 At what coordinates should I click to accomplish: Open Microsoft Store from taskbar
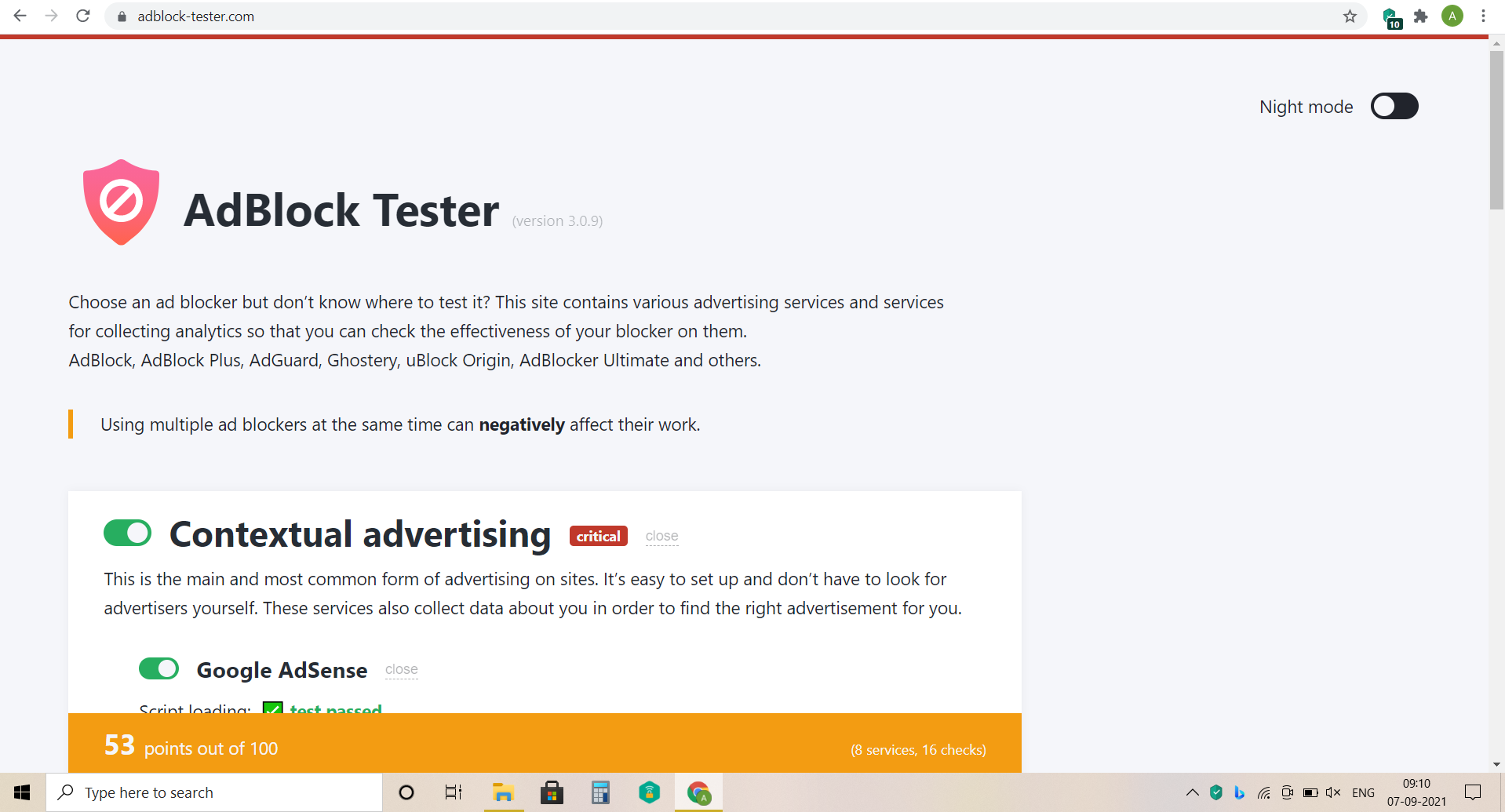552,792
